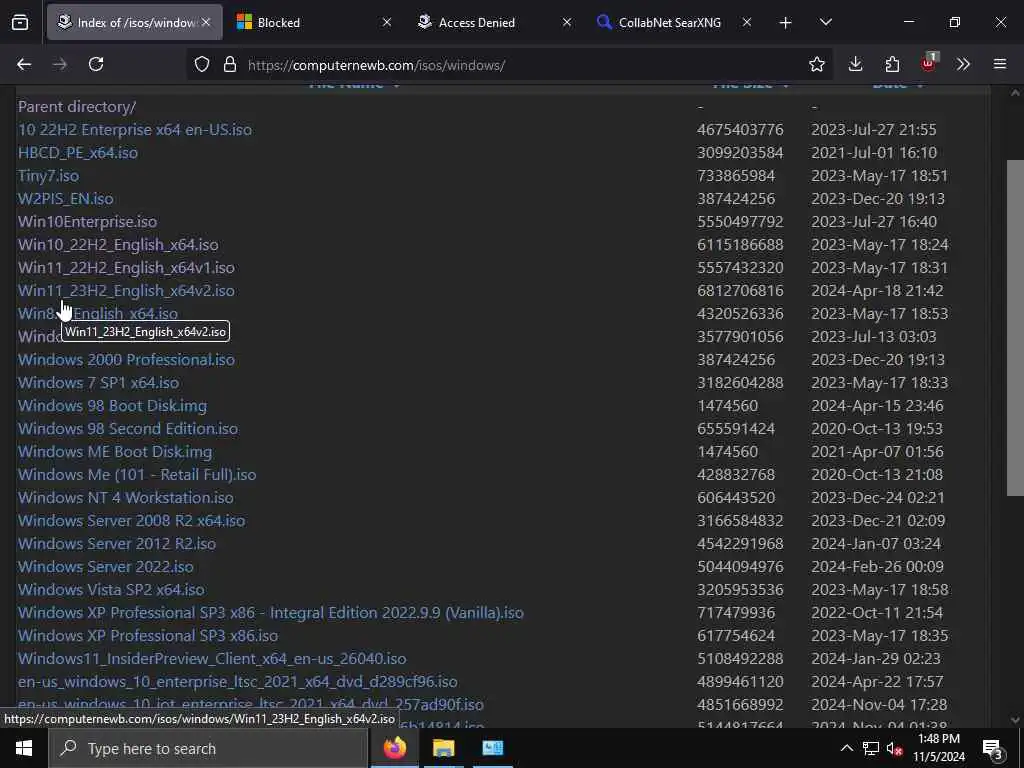Open the Windows Start menu
Image resolution: width=1024 pixels, height=768 pixels.
click(24, 748)
